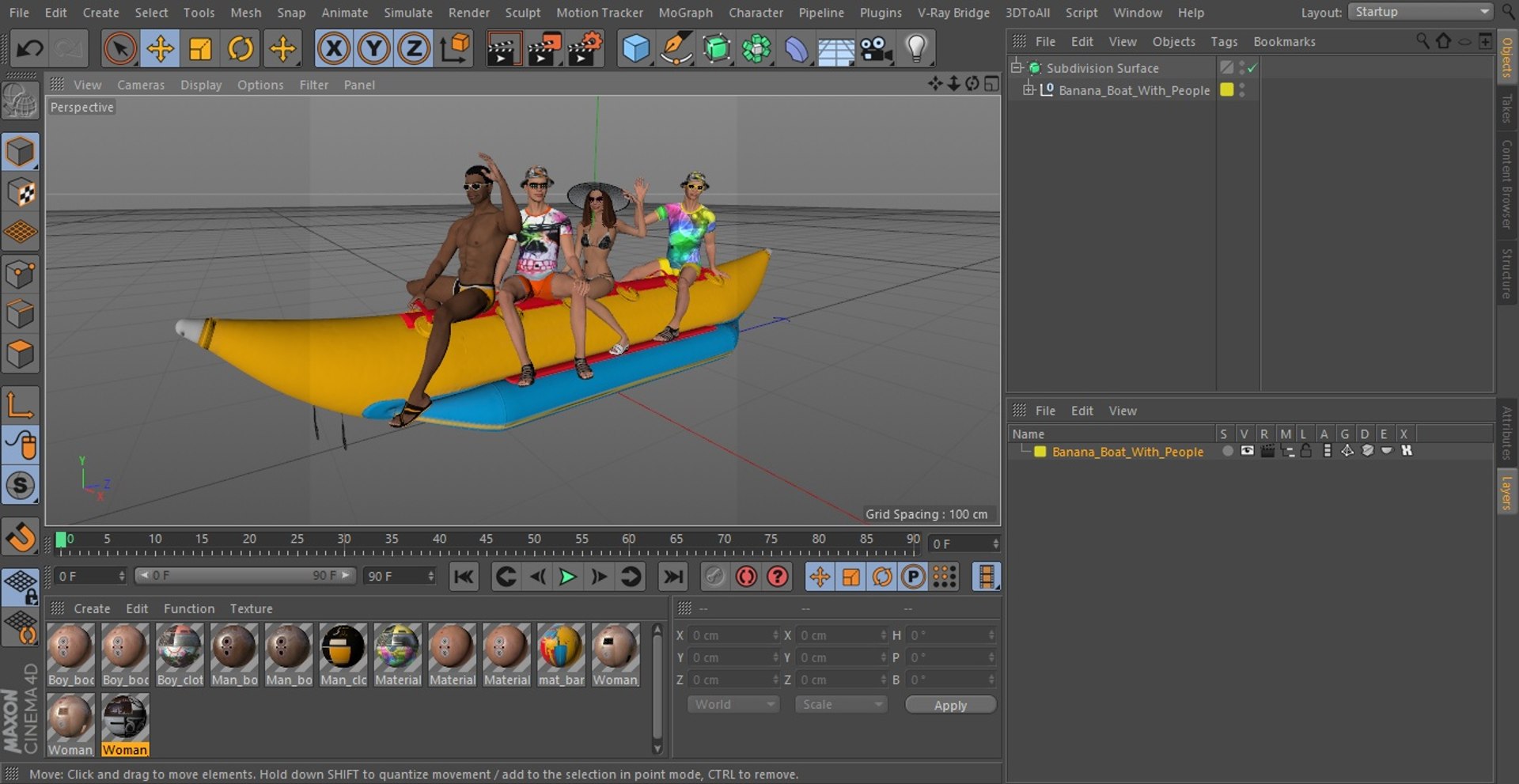Activate the Rotate tool

click(241, 49)
